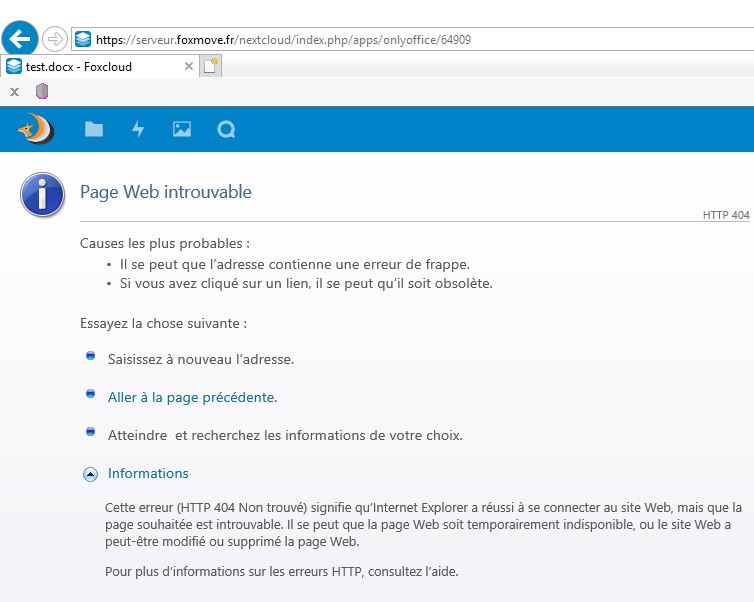
Task: Open the Files folder icon in Foxcloud header
Action: coord(94,129)
